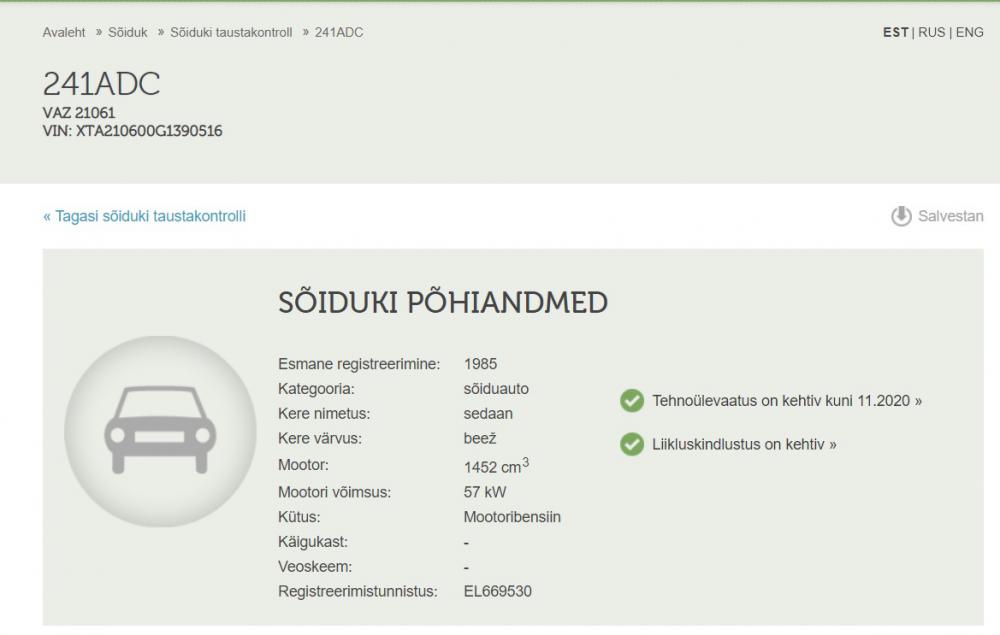Expand Tehnoülevaatus on kehtiv kuni 11.2020 details

click(x=787, y=401)
